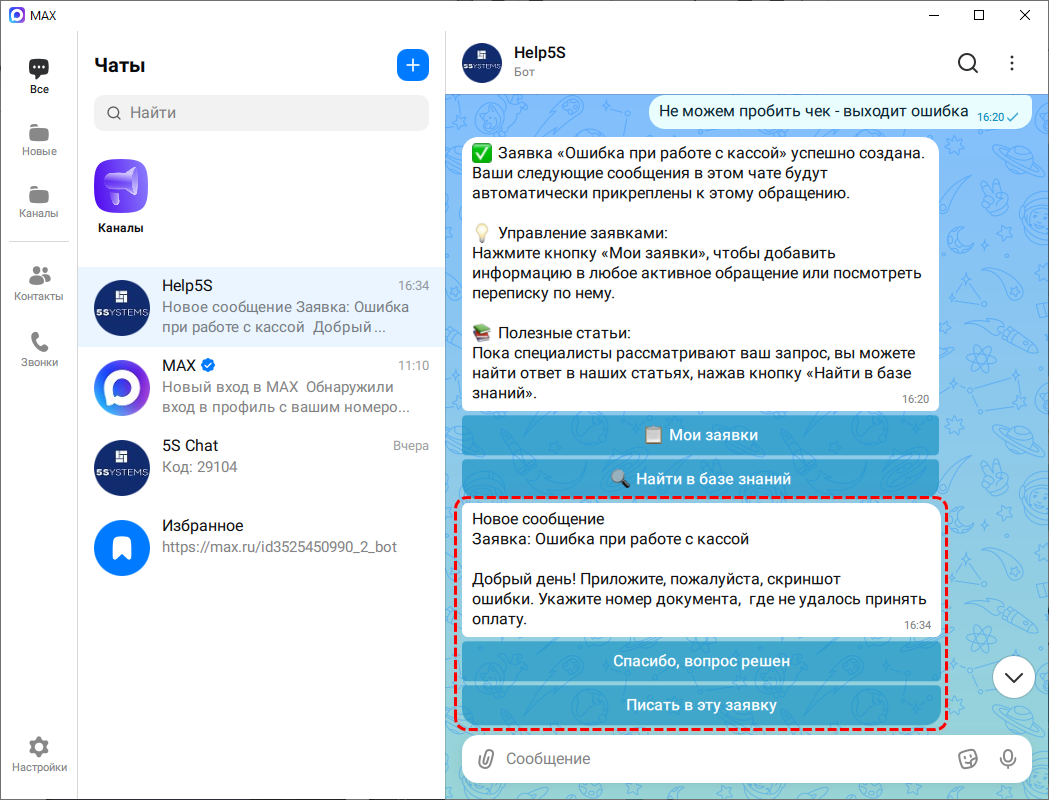This screenshot has height=800, width=1049.
Task: Open the MAX chat row
Action: pyautogui.click(x=262, y=387)
